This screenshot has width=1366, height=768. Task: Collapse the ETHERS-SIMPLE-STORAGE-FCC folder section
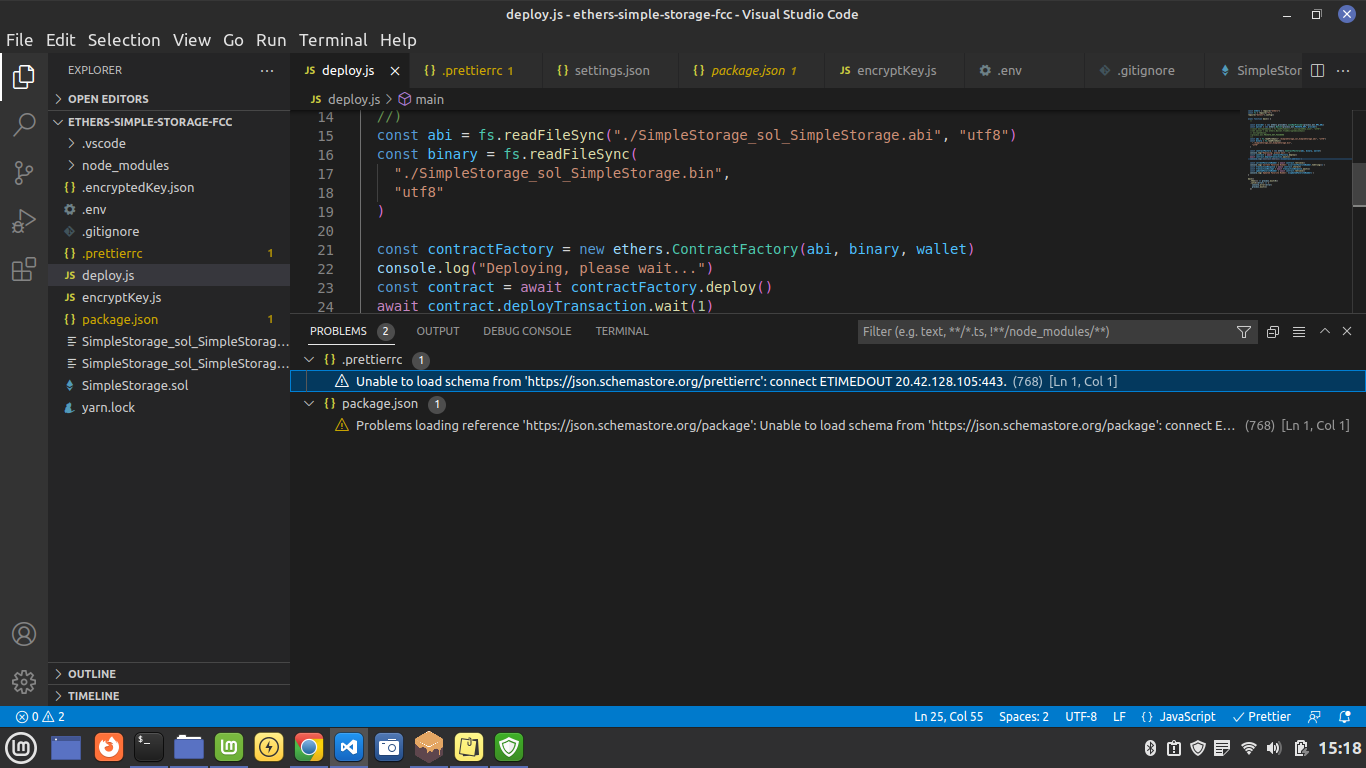pyautogui.click(x=169, y=122)
